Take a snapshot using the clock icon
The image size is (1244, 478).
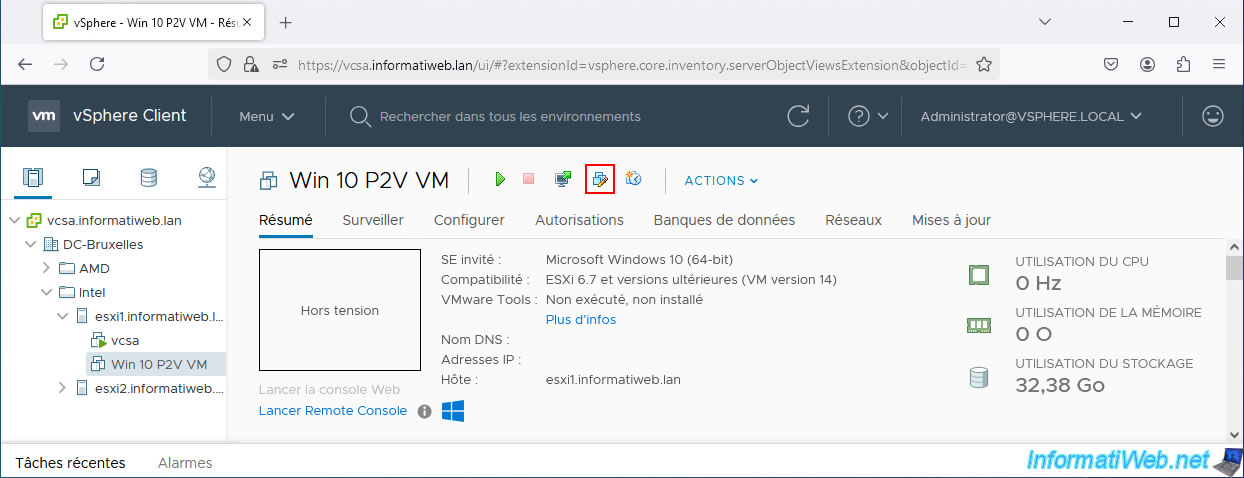pyautogui.click(x=633, y=179)
